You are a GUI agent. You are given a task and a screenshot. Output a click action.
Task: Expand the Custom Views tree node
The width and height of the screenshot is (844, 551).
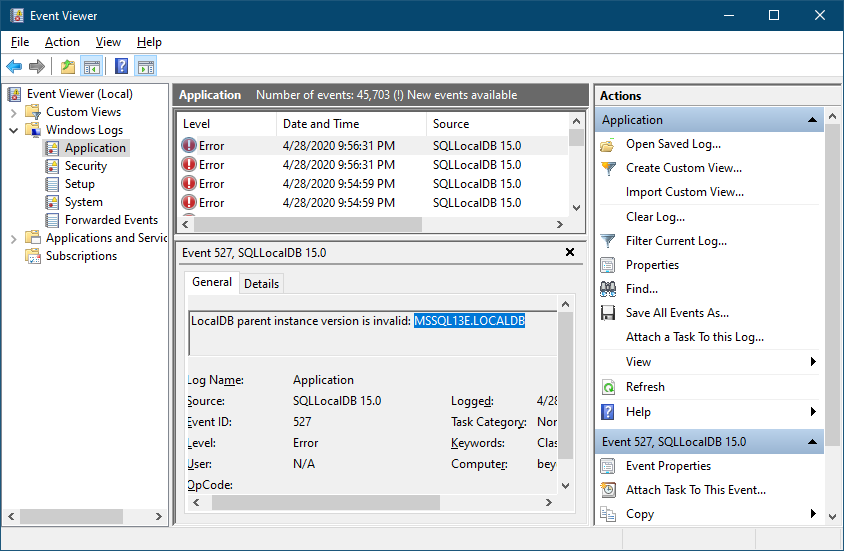click(14, 112)
